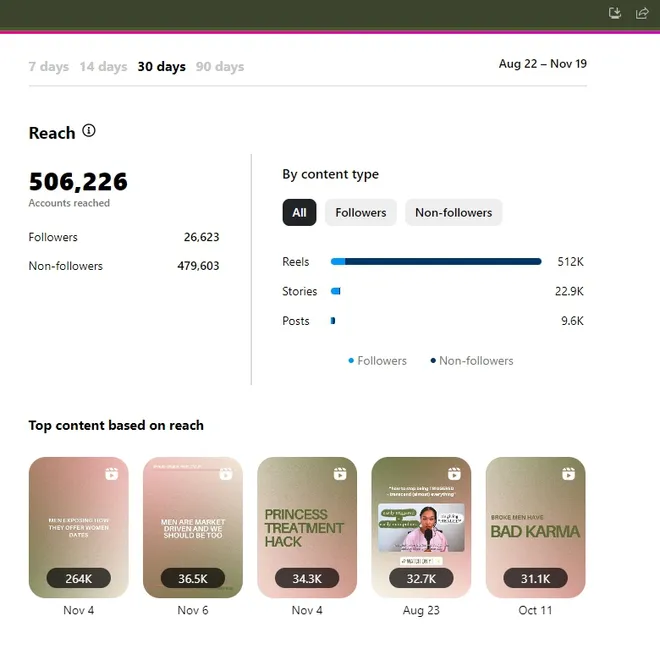
Task: Click the 31.1K reach badge
Action: [x=535, y=578]
